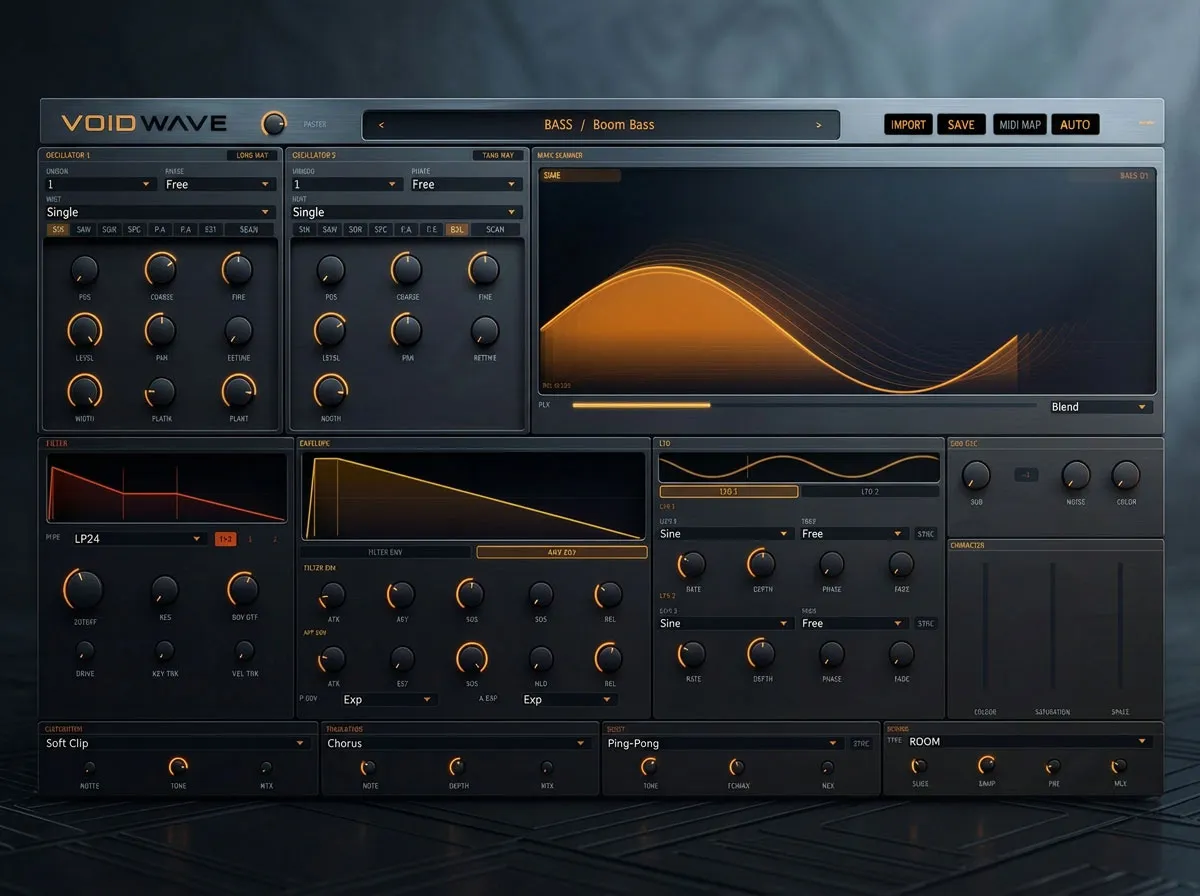Open Oscillator 2 Single mode dropdown

[x=407, y=212]
